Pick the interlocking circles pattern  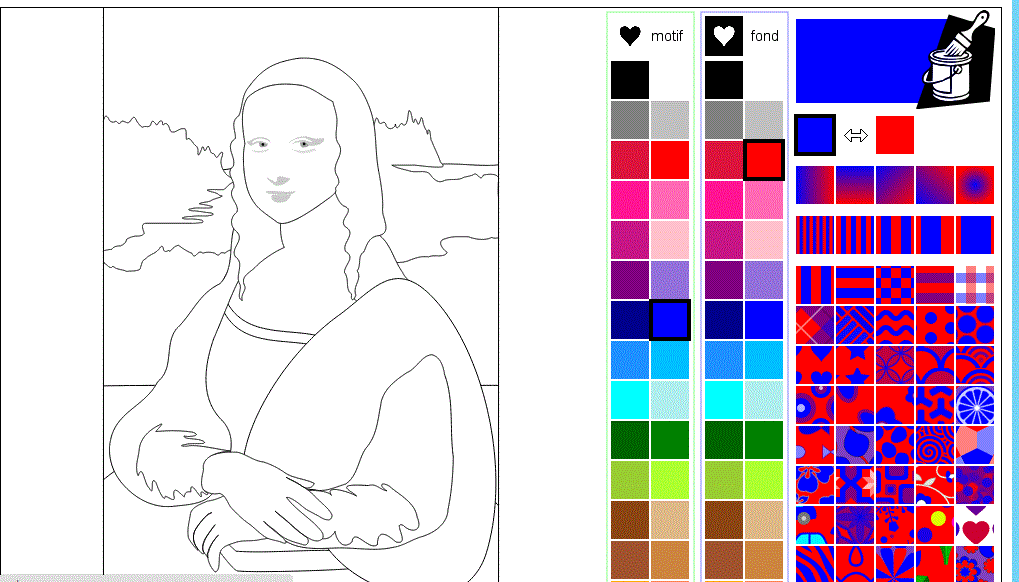pos(895,365)
